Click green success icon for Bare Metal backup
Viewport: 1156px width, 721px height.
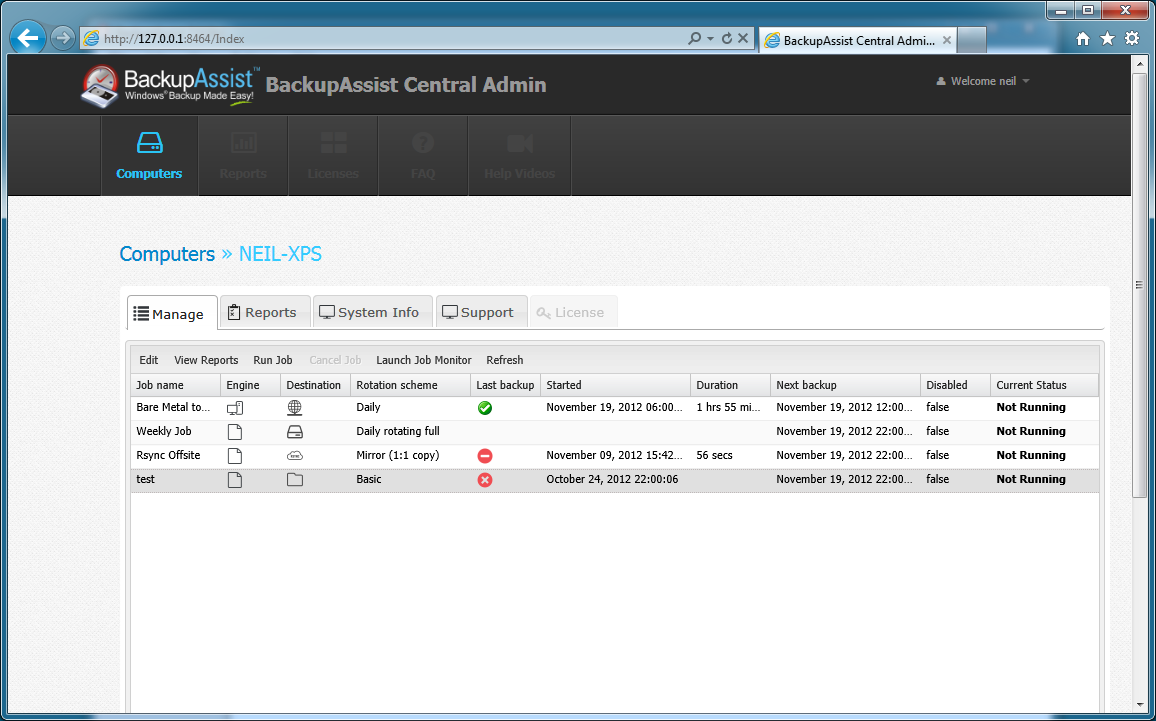484,408
